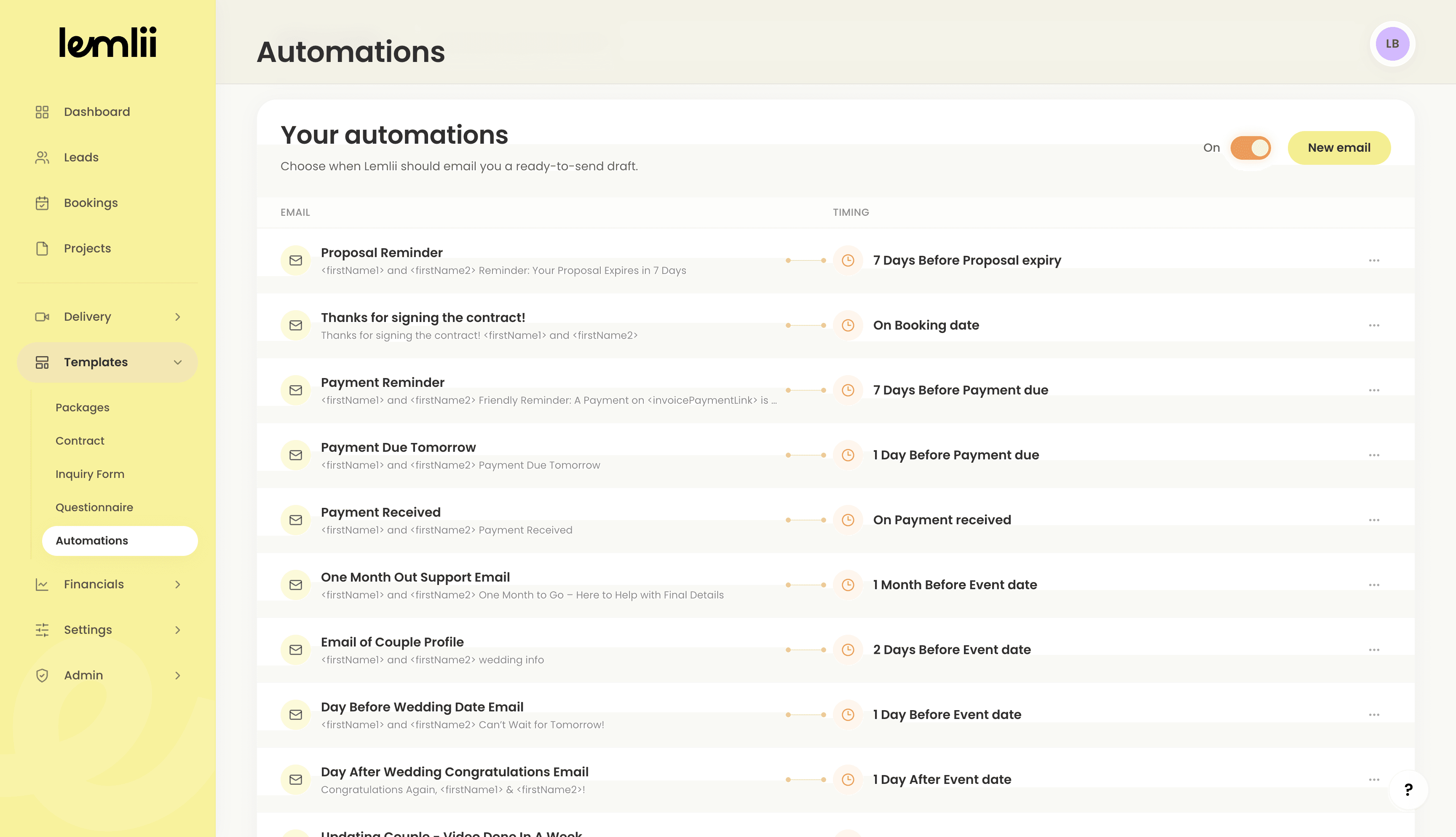
Task: Click the New email button
Action: point(1339,148)
